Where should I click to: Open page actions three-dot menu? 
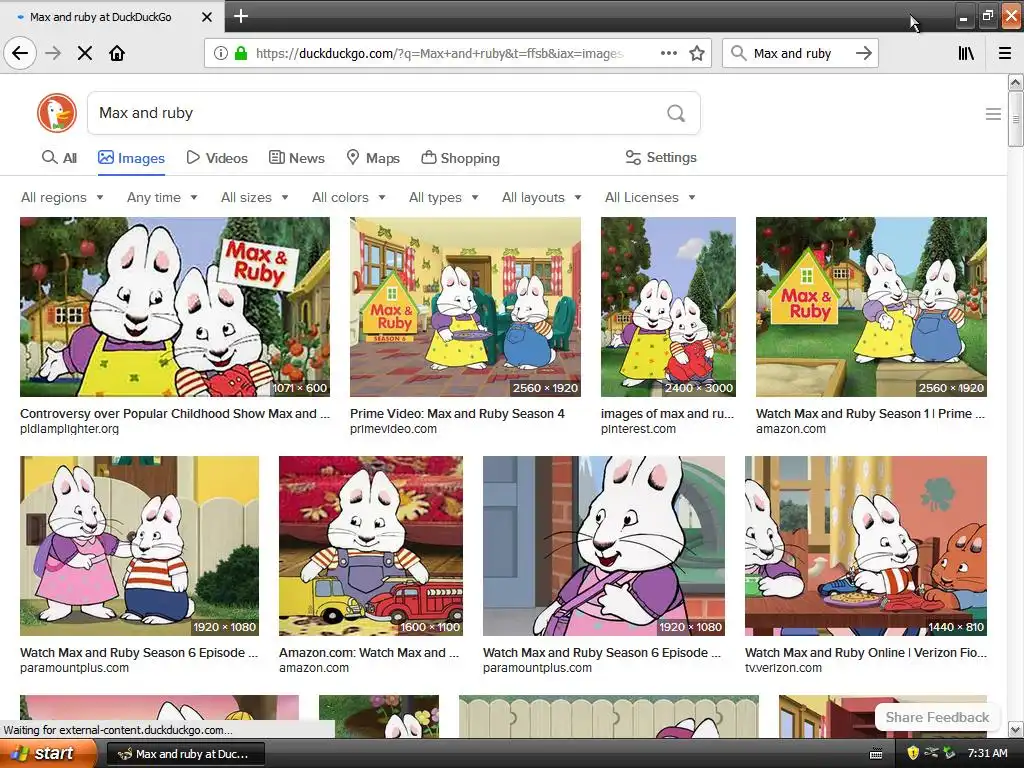pyautogui.click(x=669, y=53)
